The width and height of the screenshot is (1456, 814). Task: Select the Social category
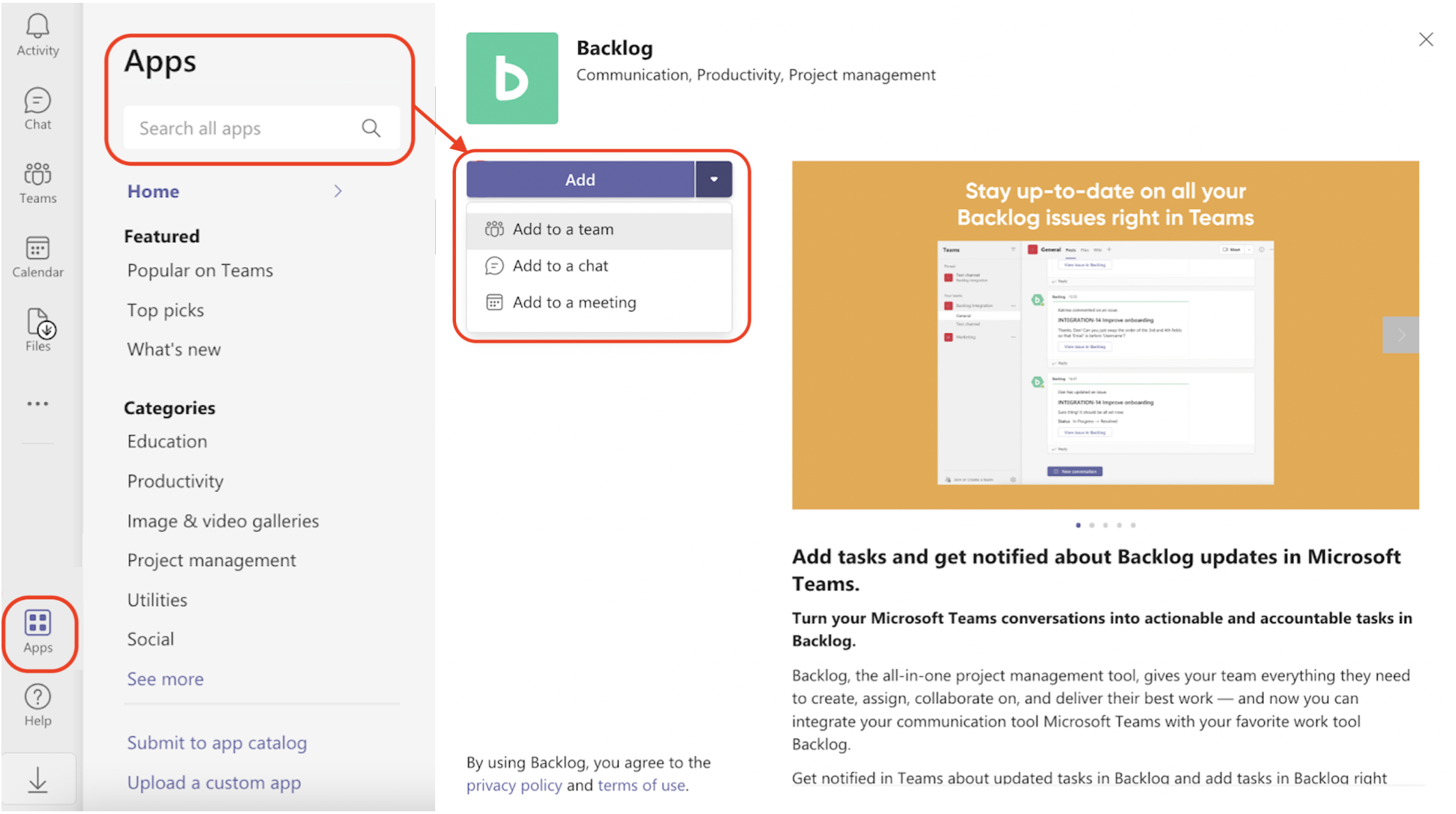click(151, 639)
